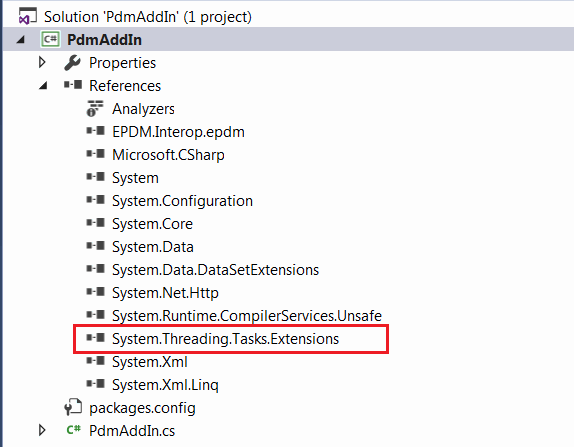Click the References node icon
The width and height of the screenshot is (574, 447).
pos(72,85)
